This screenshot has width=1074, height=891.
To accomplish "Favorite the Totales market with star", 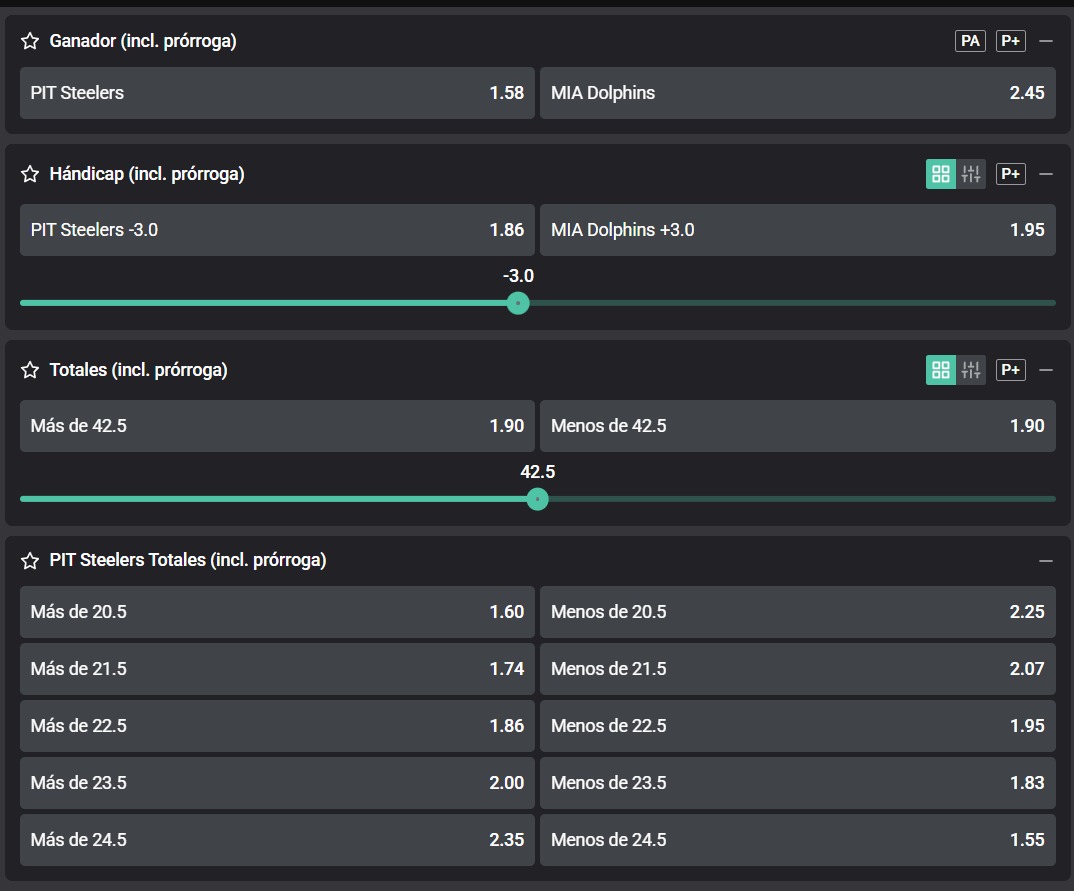I will pos(30,370).
